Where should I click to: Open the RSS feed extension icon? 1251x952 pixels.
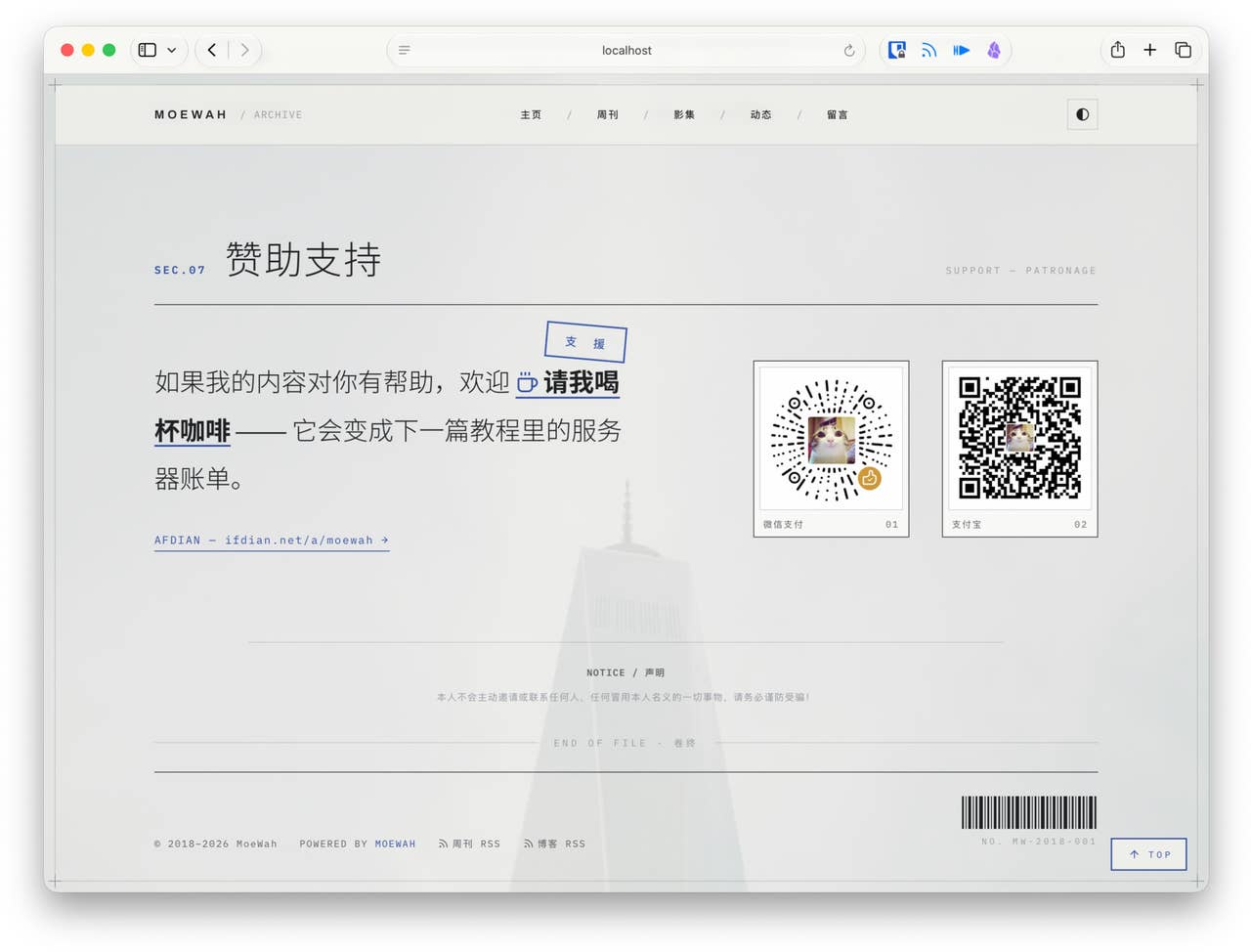(929, 50)
